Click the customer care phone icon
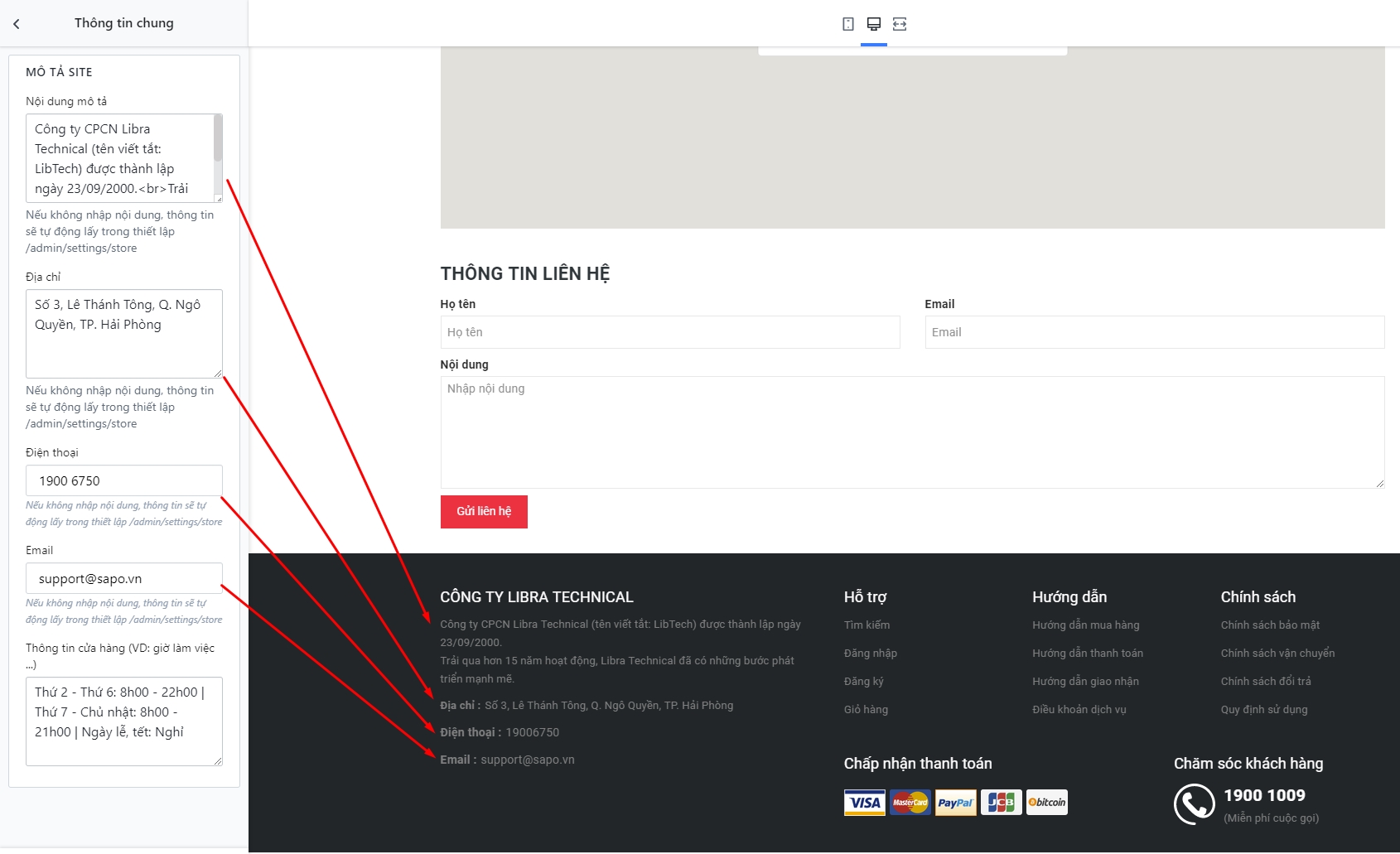Image resolution: width=1400 pixels, height=854 pixels. point(1195,804)
